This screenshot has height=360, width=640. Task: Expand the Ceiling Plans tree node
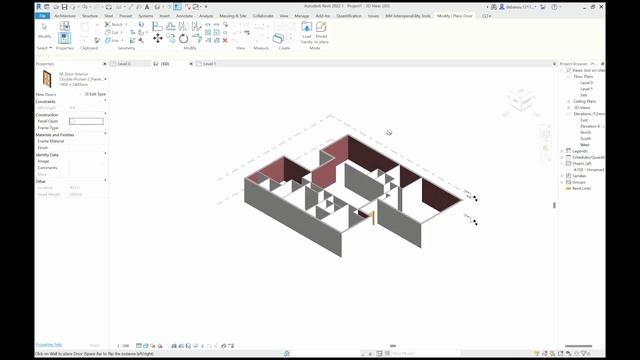(x=569, y=101)
